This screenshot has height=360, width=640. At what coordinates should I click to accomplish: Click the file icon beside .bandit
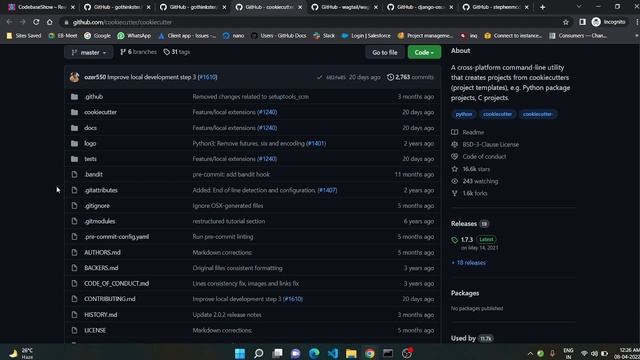click(74, 174)
